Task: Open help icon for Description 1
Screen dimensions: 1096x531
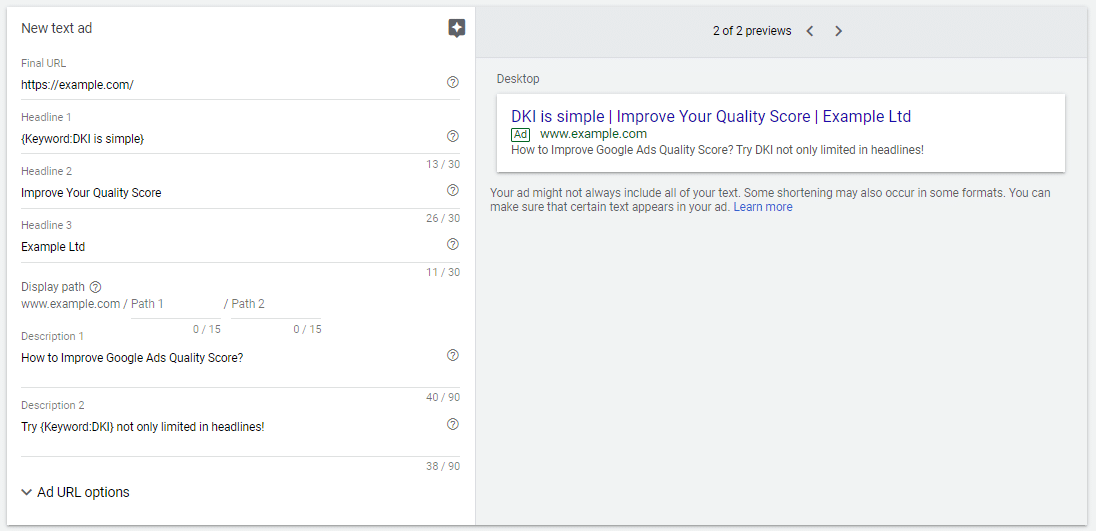Action: [452, 355]
